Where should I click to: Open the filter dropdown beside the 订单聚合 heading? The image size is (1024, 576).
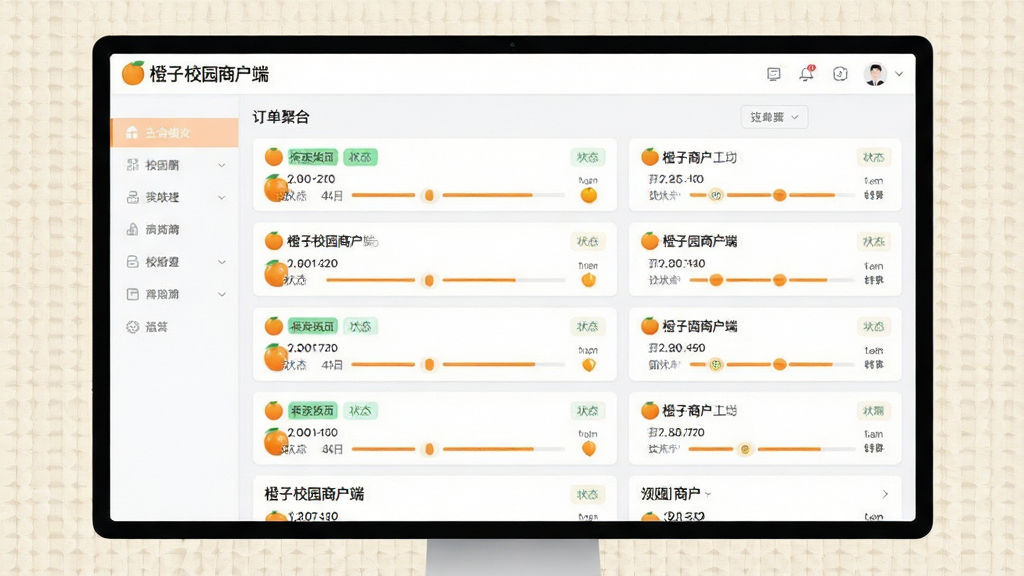[775, 117]
